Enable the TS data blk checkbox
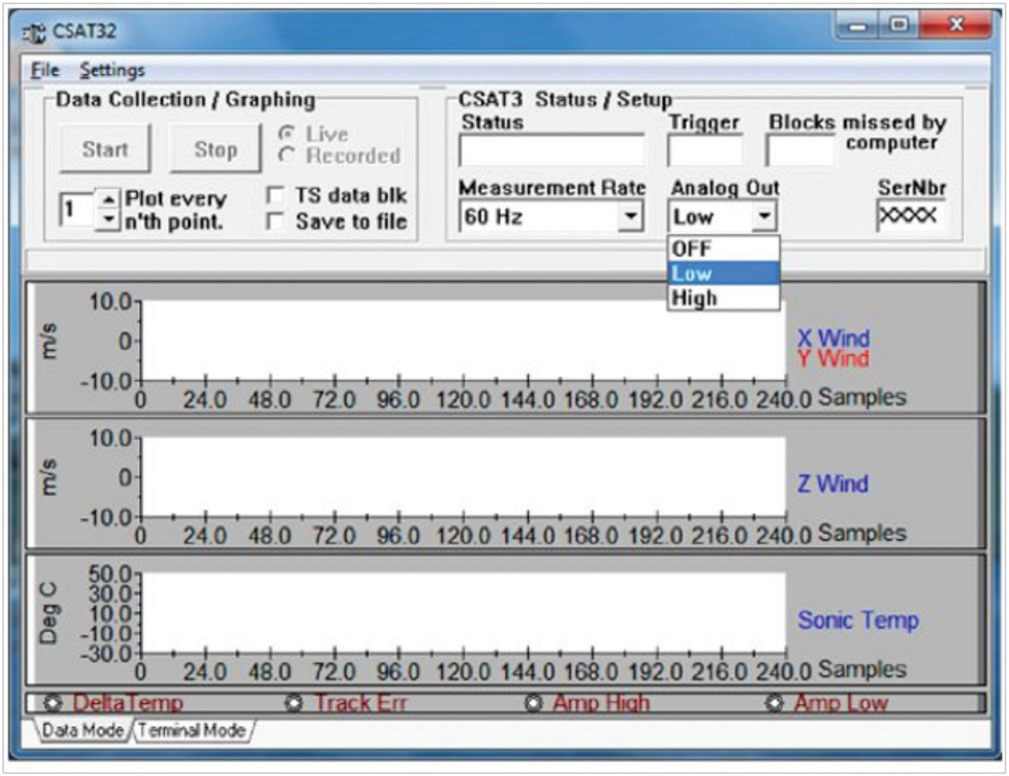The width and height of the screenshot is (1009, 776). [x=275, y=194]
